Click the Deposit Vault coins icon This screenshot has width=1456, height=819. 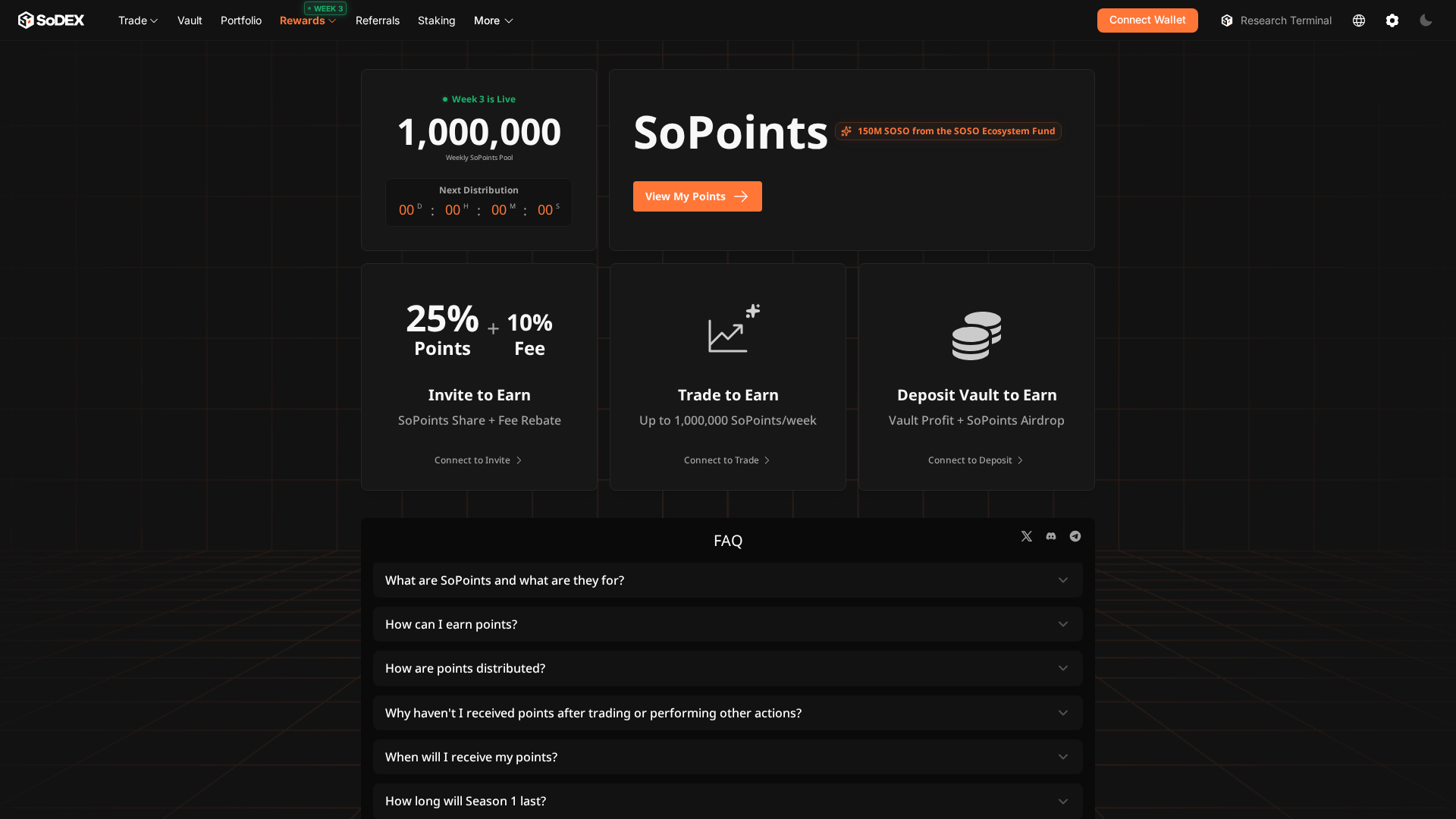tap(976, 336)
